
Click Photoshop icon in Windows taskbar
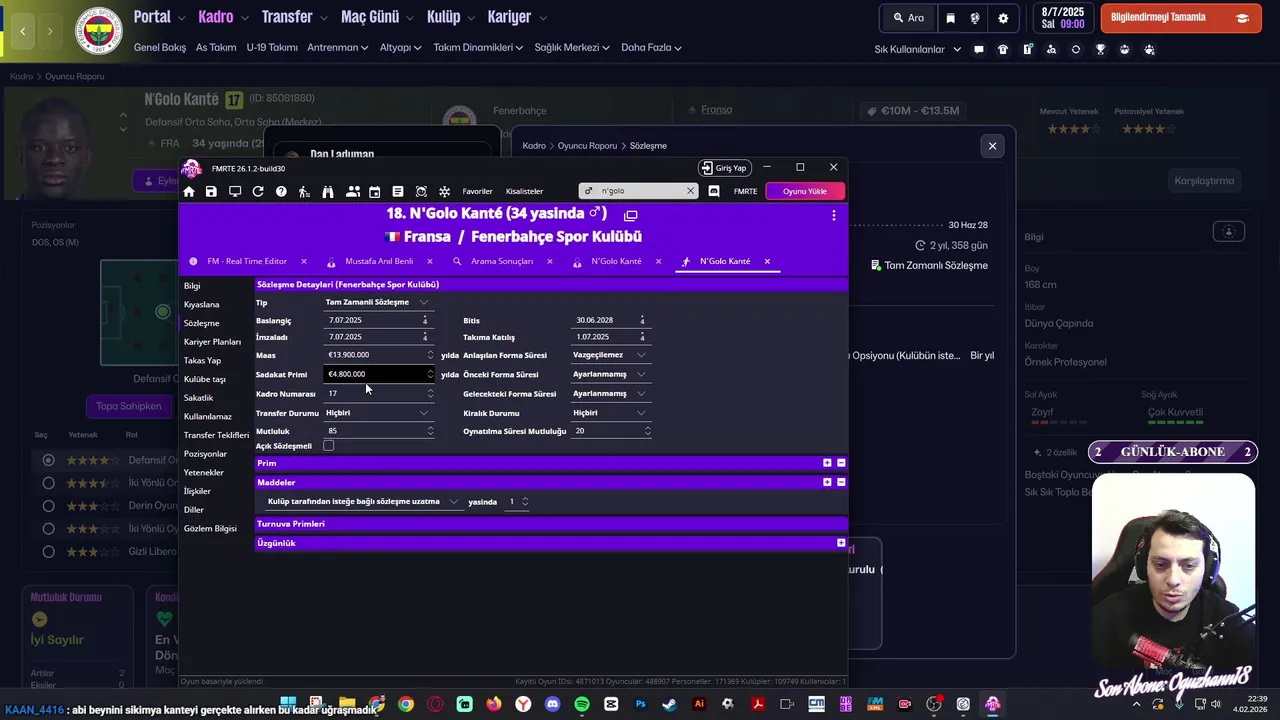point(640,704)
